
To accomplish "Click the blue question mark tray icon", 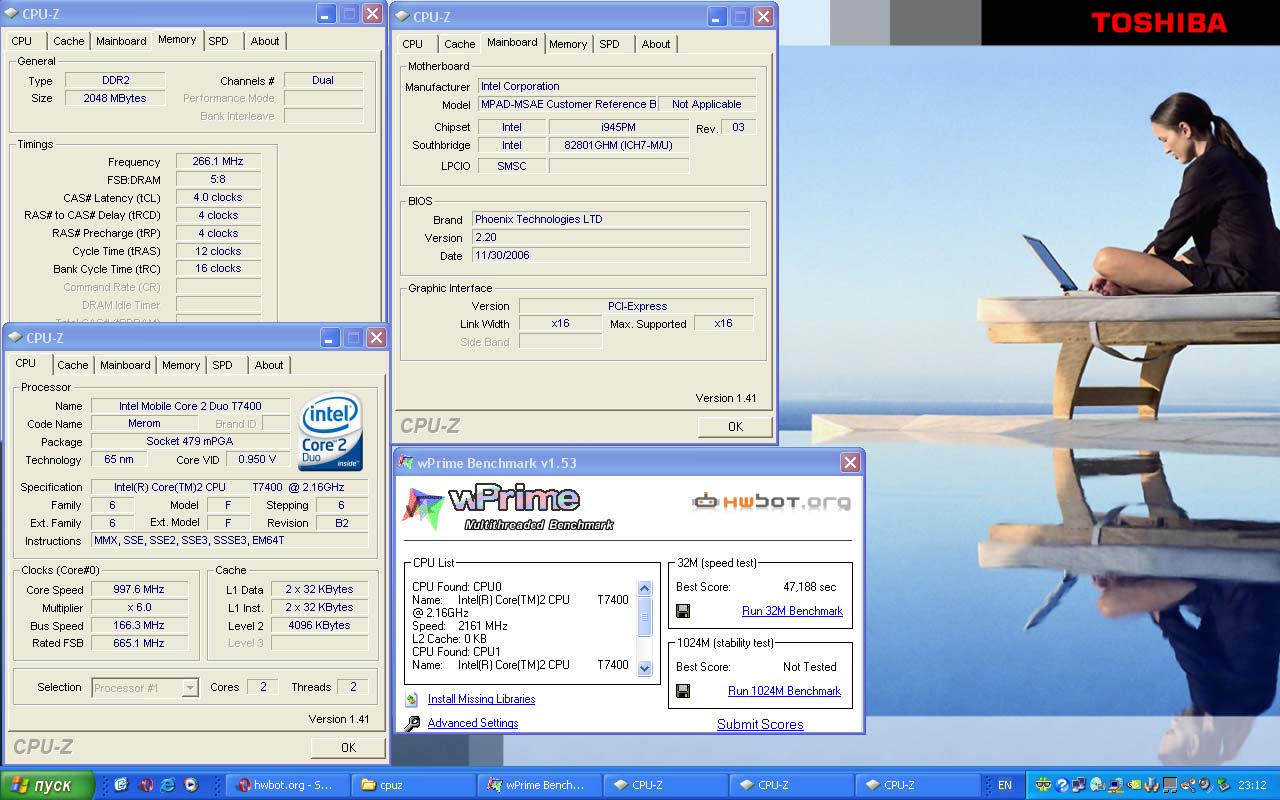I will [x=1062, y=785].
